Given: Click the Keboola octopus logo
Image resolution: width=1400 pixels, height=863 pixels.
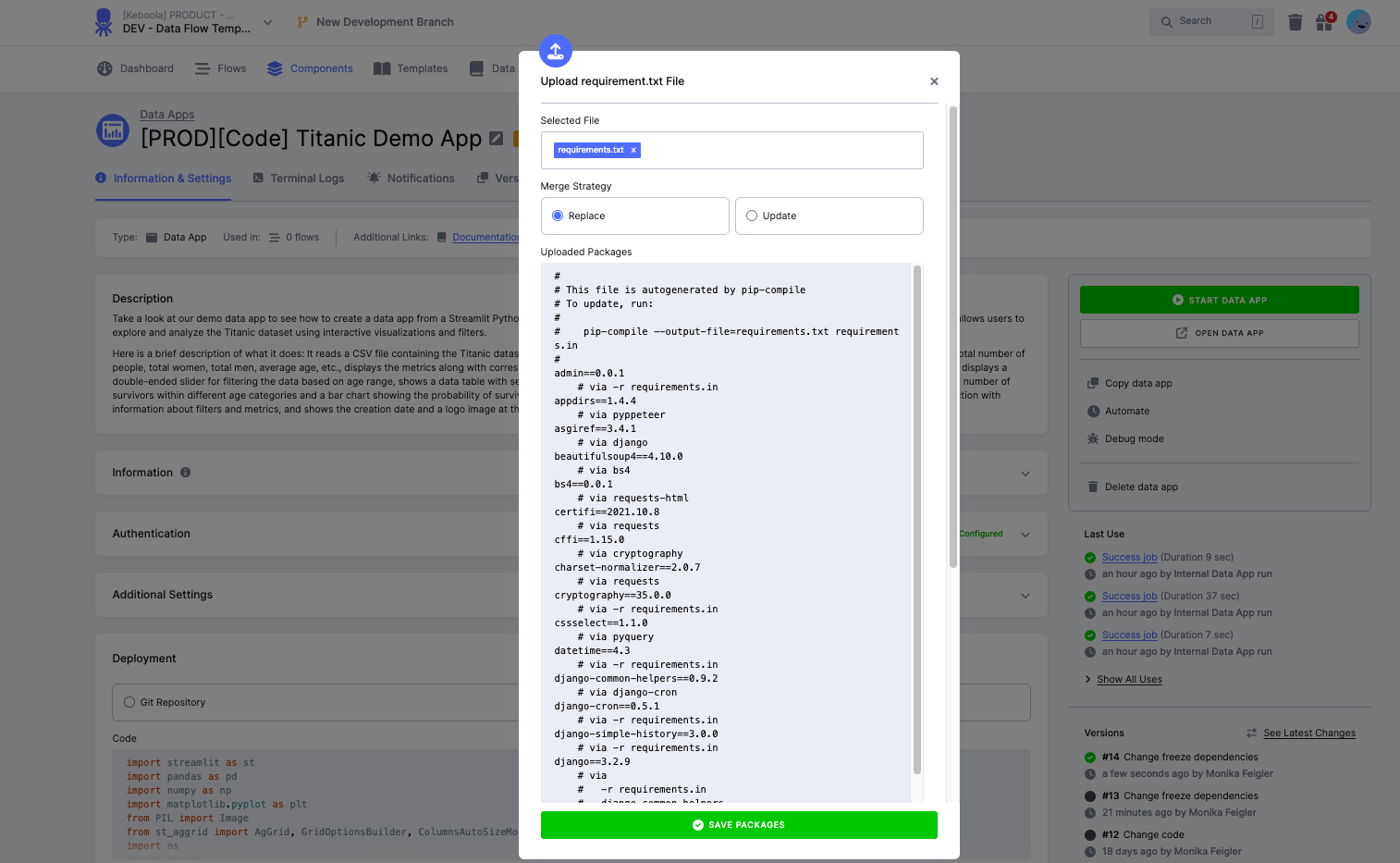Looking at the screenshot, I should 104,22.
